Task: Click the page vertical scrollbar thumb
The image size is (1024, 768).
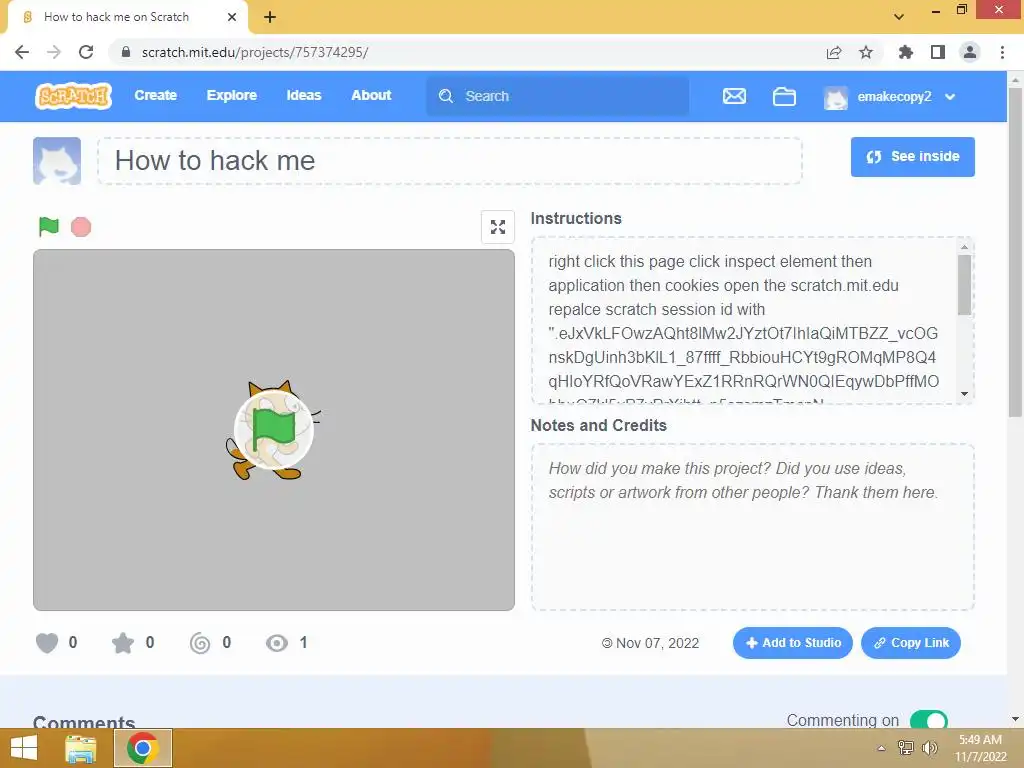Action: click(1015, 252)
